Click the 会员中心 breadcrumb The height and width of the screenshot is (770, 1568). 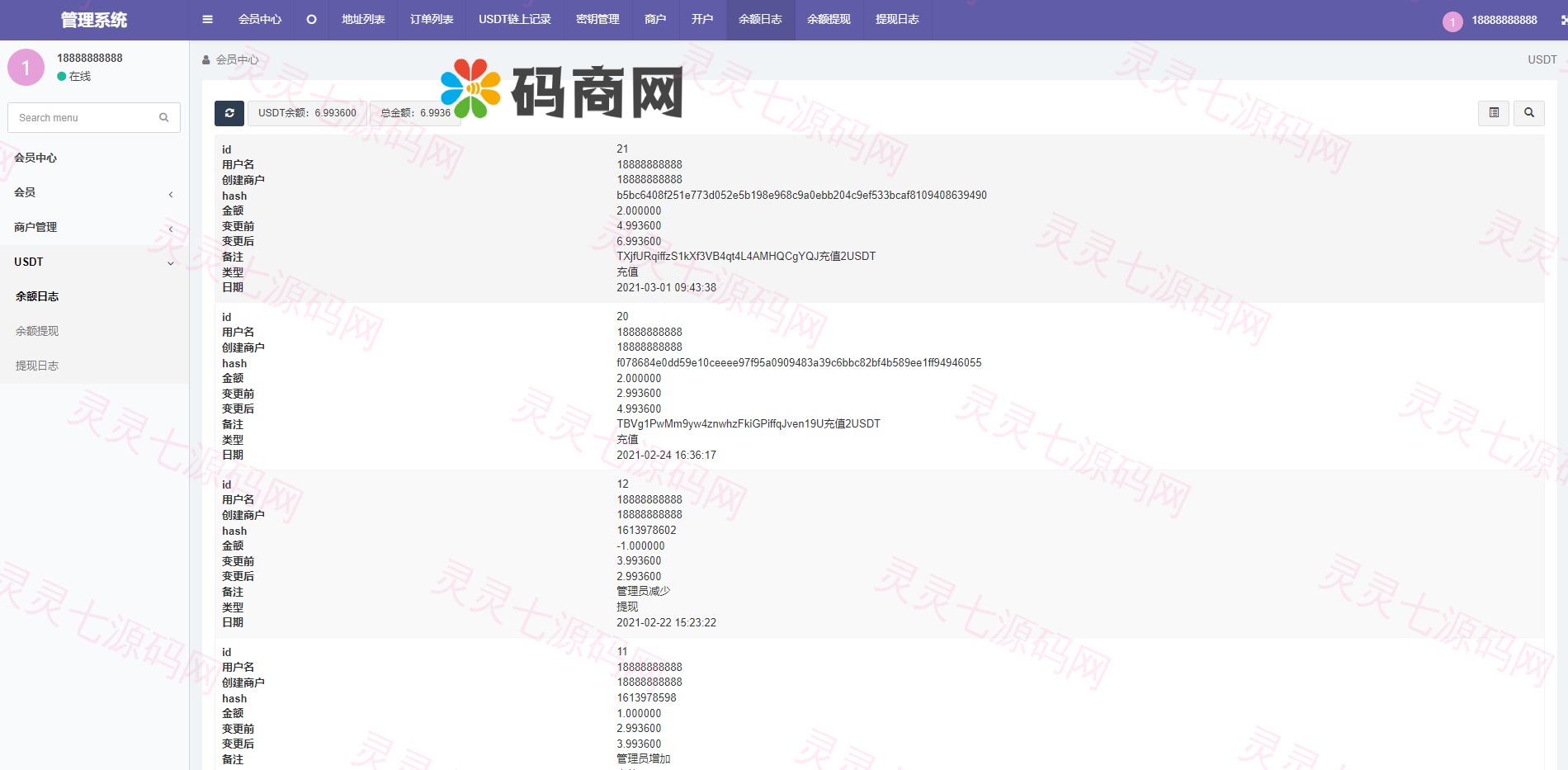click(x=237, y=59)
